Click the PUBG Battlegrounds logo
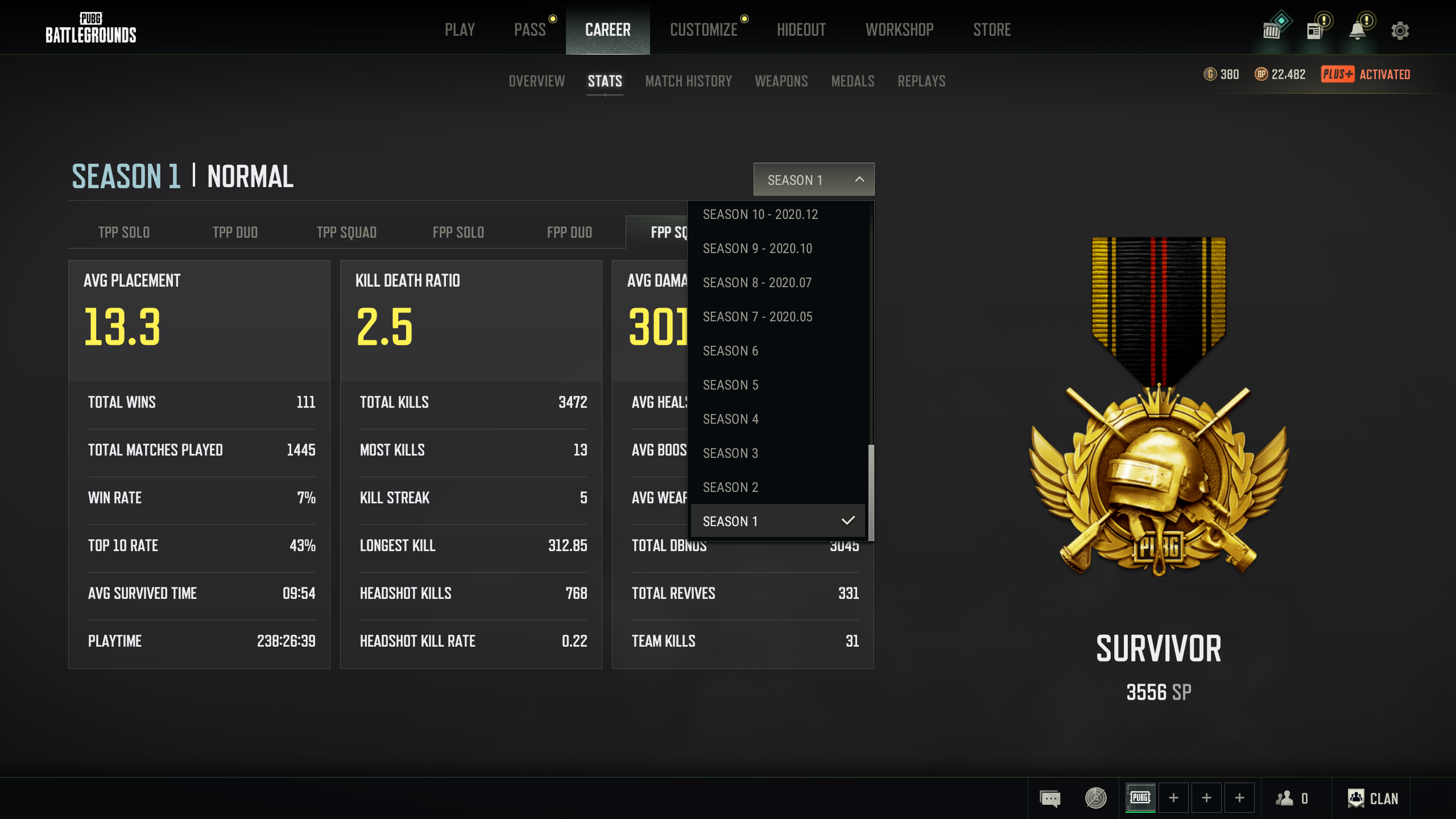 91,28
